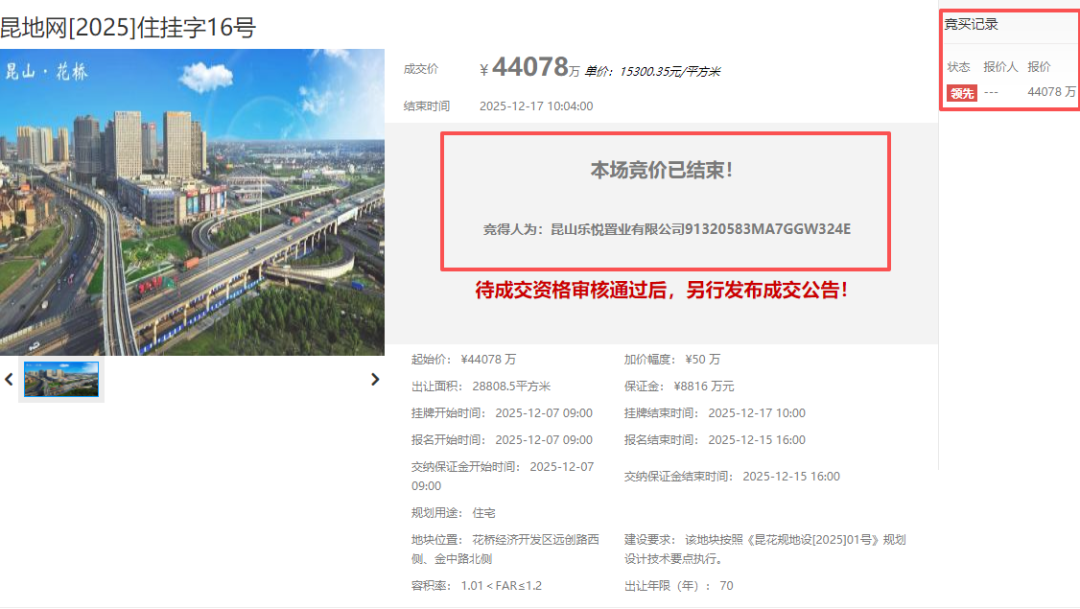Click the 昆山·花桥 caption on the photo
Screen dimensions: 1080x609
pos(45,71)
